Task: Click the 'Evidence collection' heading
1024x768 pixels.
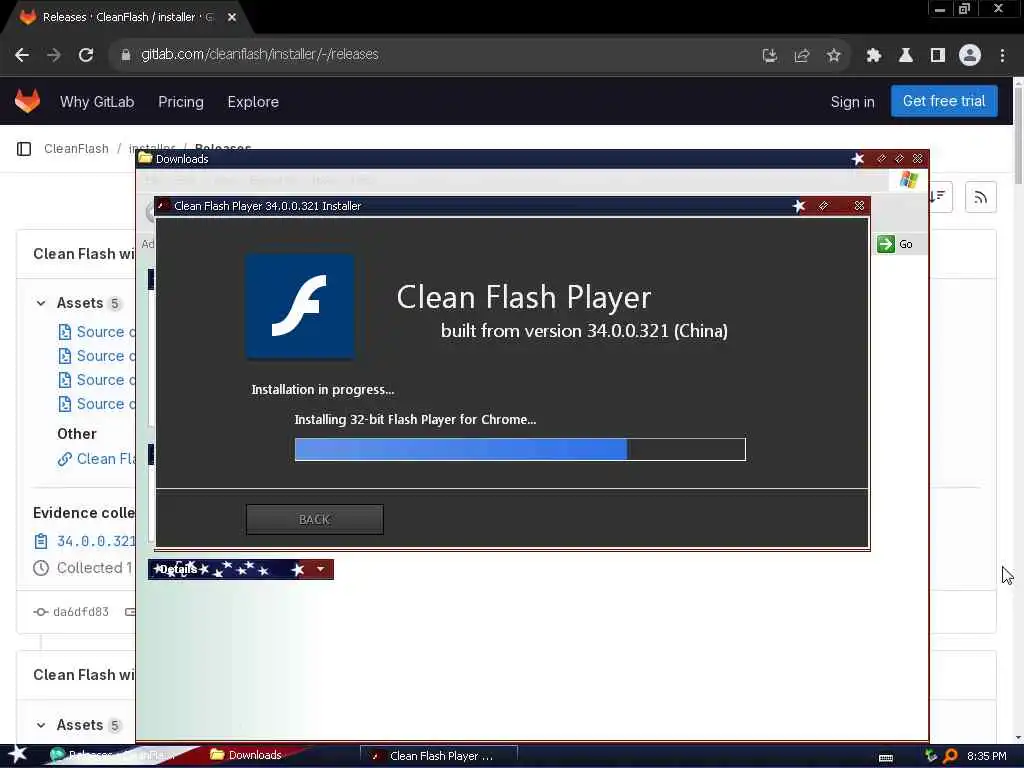Action: point(84,513)
